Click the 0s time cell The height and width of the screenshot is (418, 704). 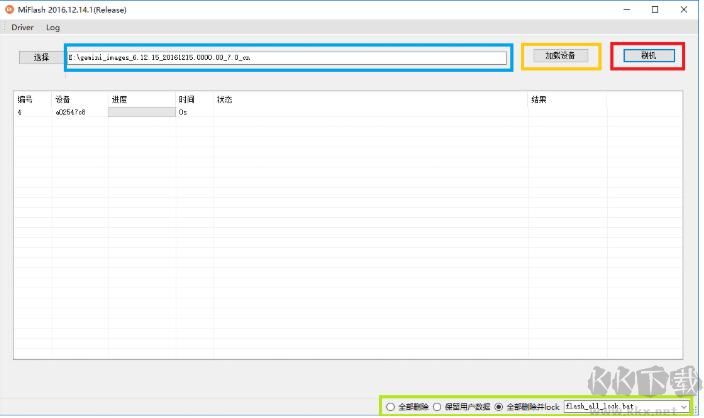(183, 112)
